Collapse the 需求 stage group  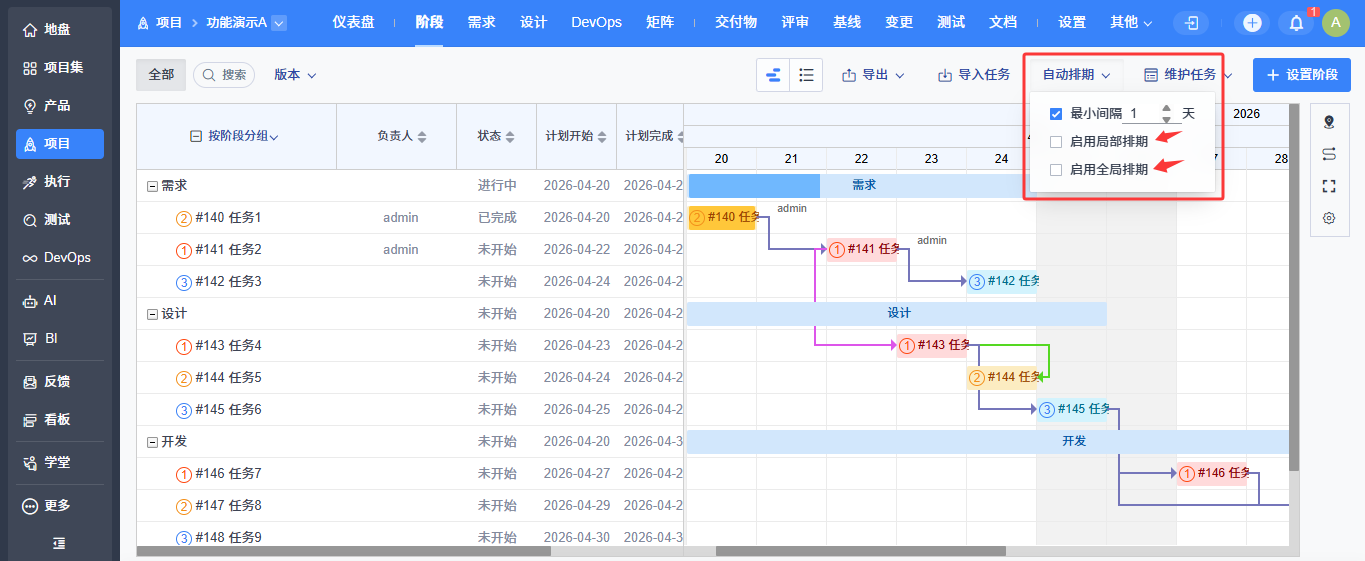(152, 186)
